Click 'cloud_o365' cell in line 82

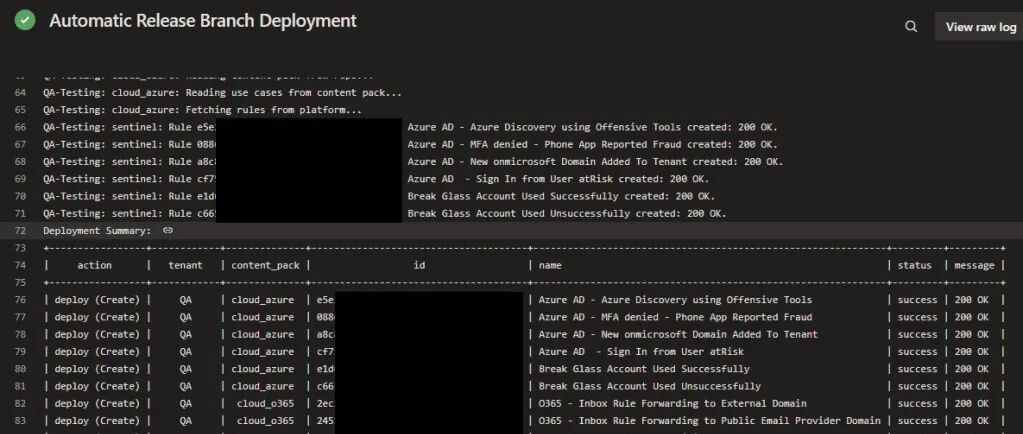coord(266,403)
